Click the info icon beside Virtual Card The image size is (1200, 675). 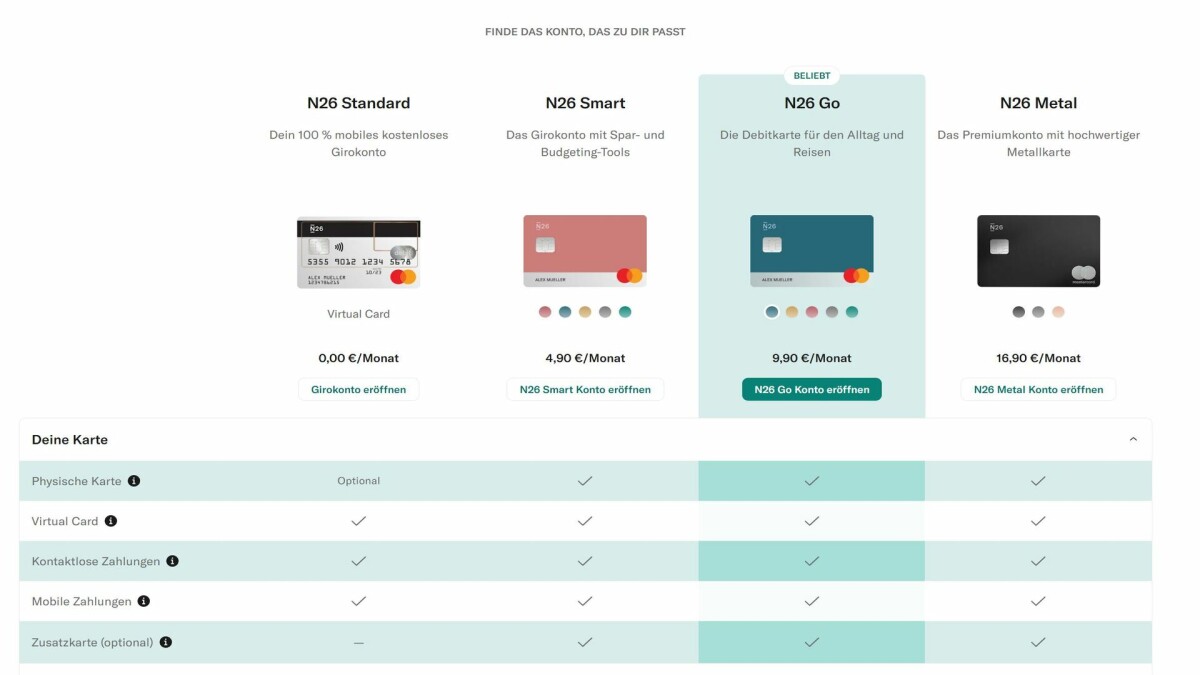click(111, 520)
